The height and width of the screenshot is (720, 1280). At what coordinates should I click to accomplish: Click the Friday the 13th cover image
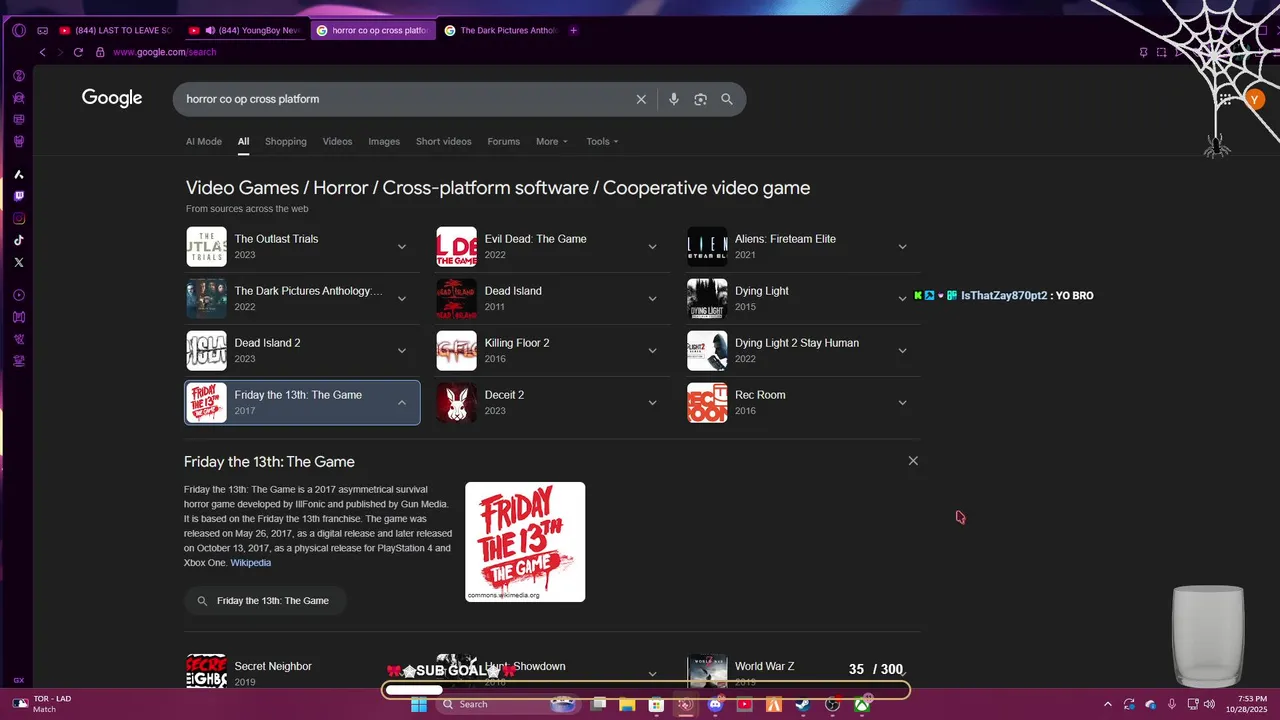point(525,542)
